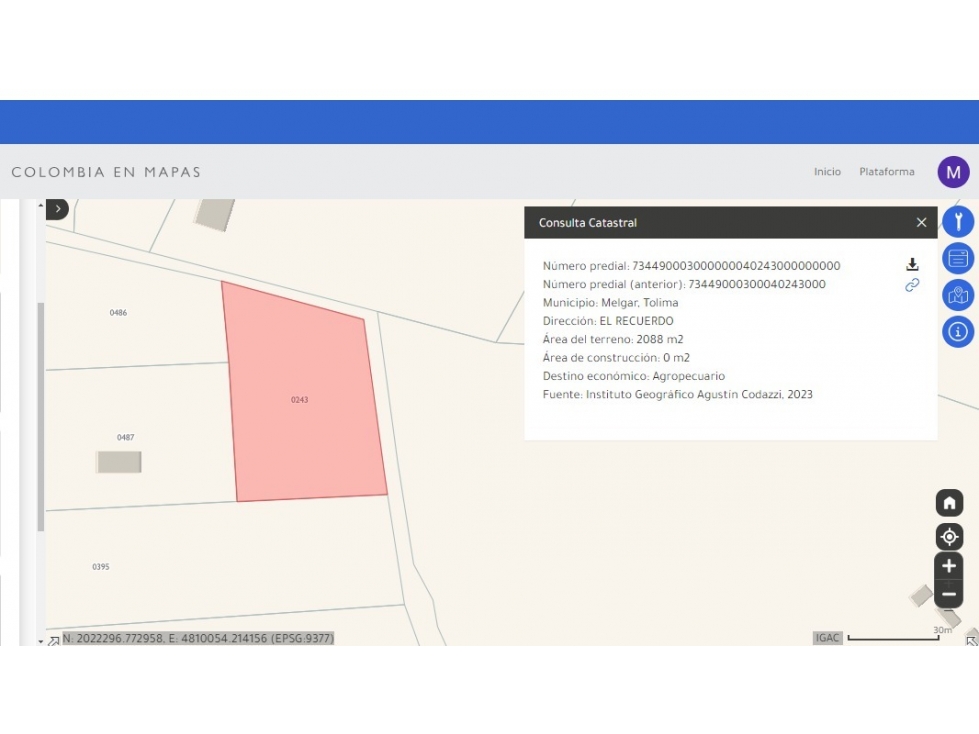Click the Número predial (anterior) line
Image resolution: width=979 pixels, height=734 pixels.
pyautogui.click(x=684, y=285)
